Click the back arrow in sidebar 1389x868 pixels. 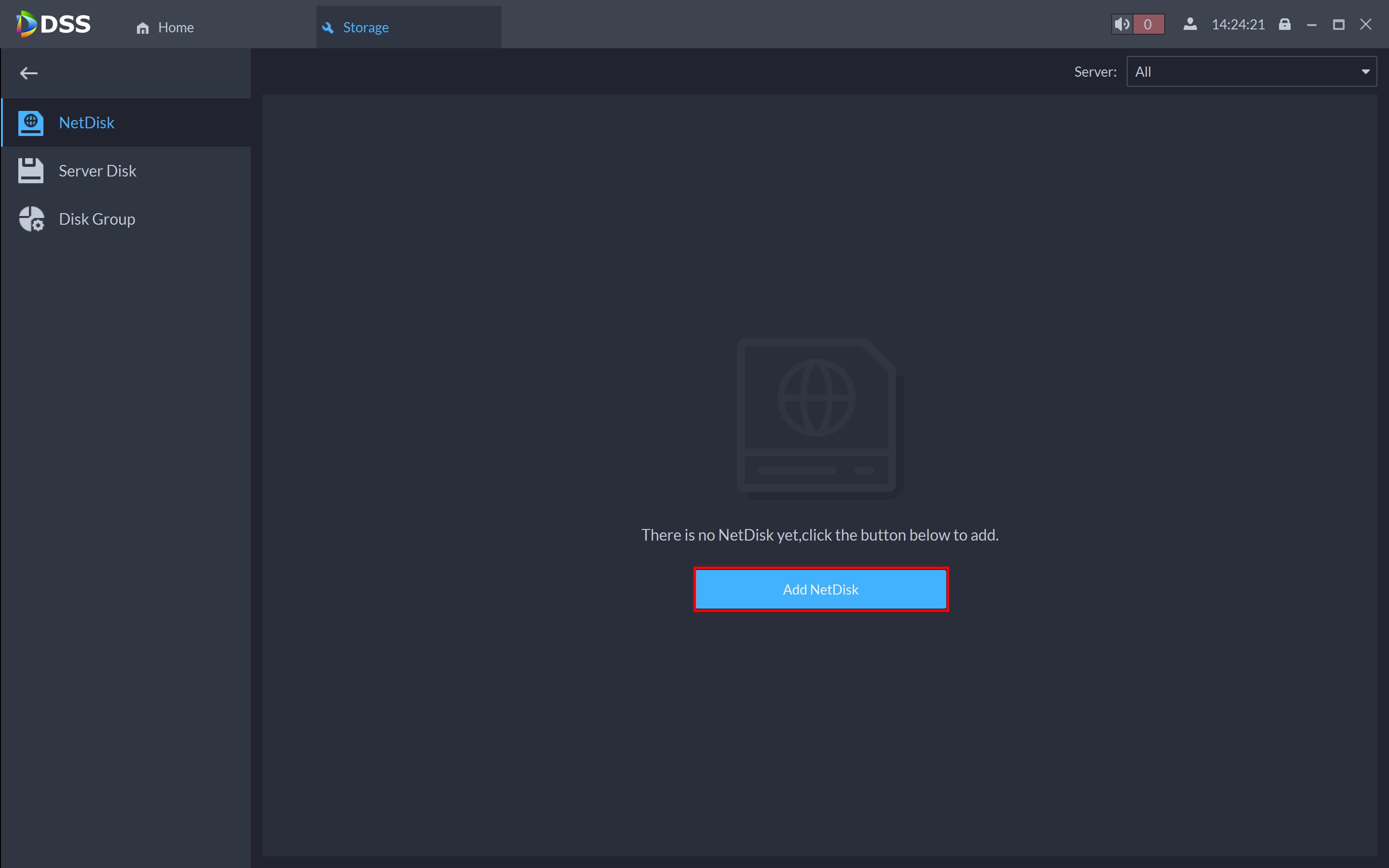29,73
